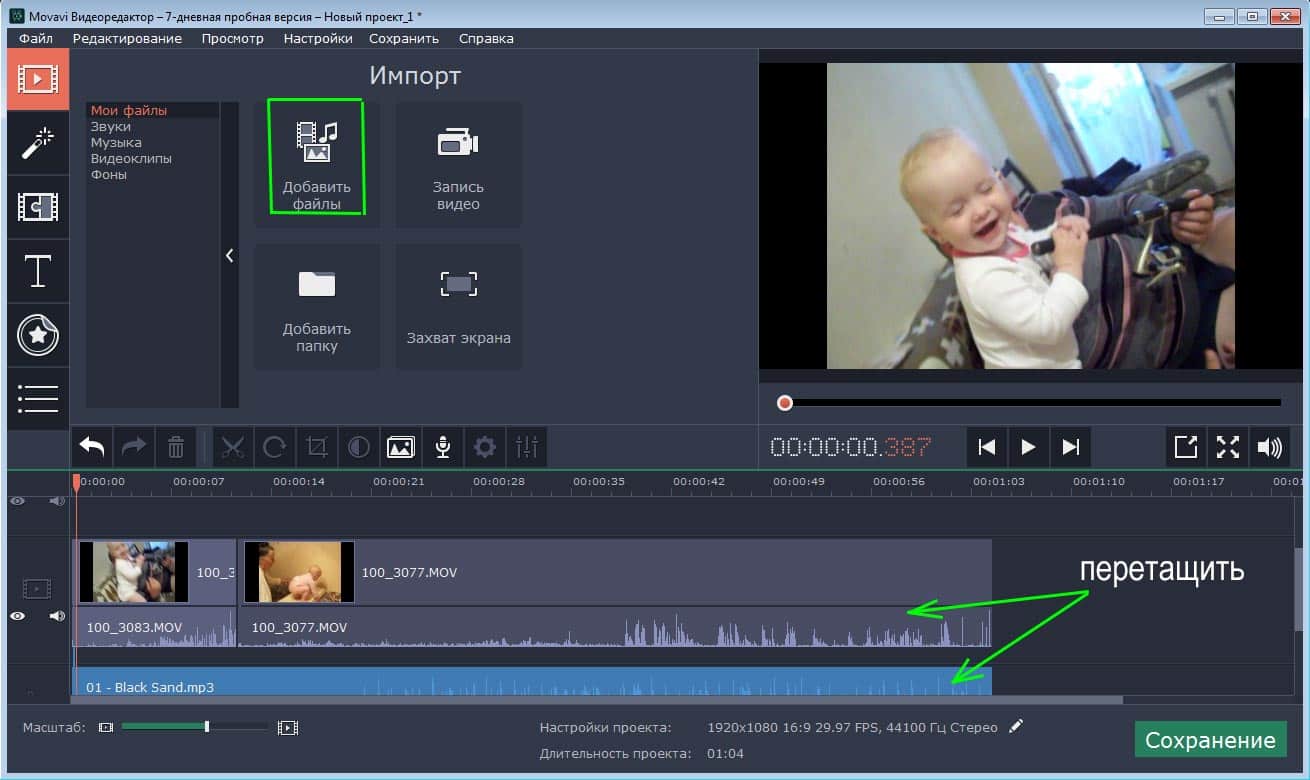Open clip properties gear icon
1310x780 pixels.
(x=485, y=447)
